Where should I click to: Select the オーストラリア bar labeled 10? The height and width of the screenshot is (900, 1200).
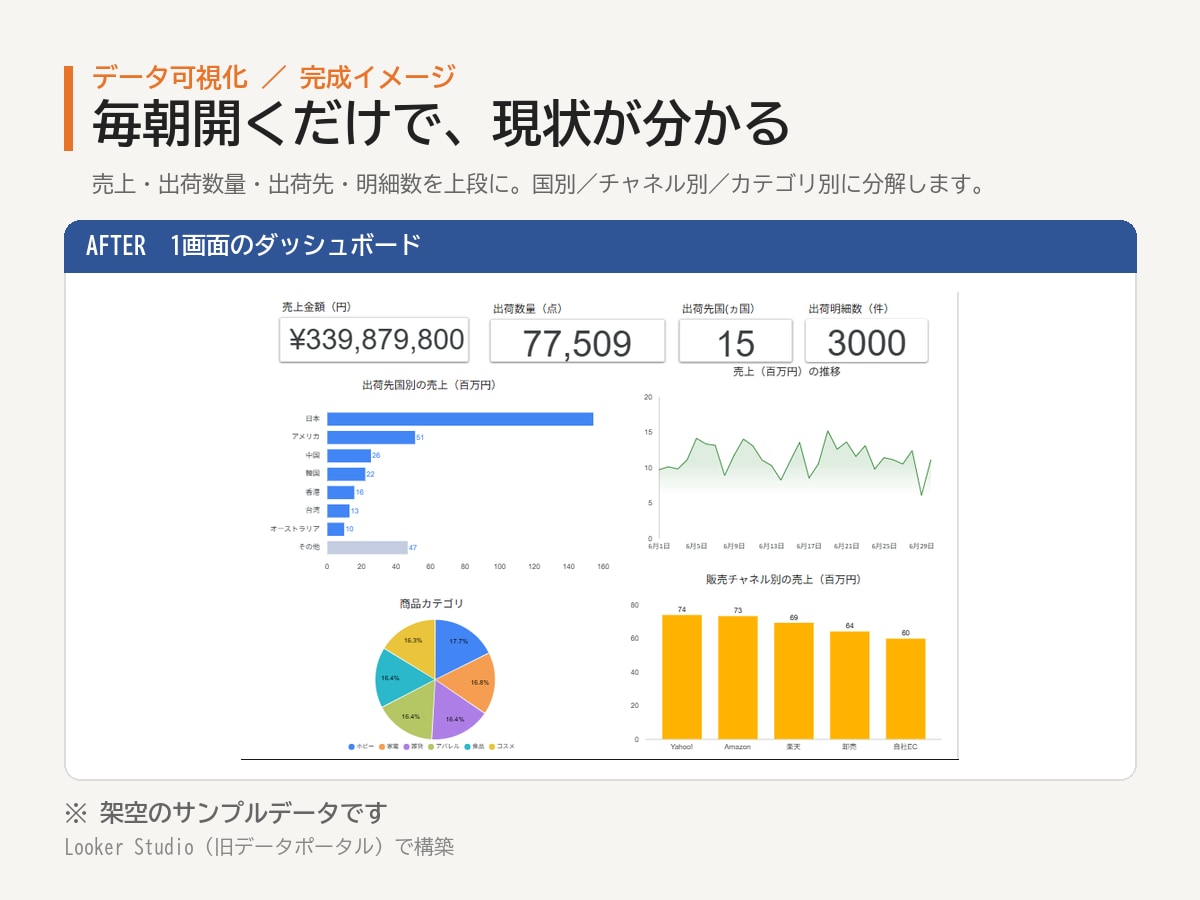tap(335, 529)
